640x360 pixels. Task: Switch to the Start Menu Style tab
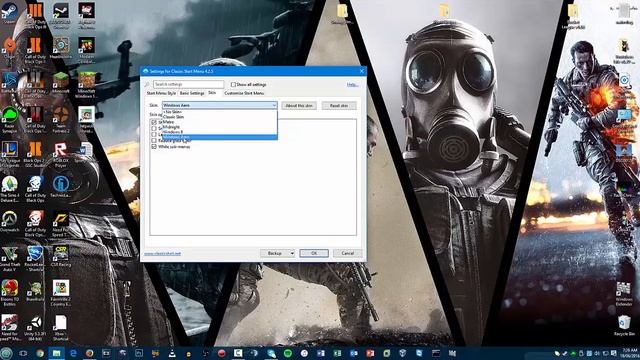pos(161,93)
